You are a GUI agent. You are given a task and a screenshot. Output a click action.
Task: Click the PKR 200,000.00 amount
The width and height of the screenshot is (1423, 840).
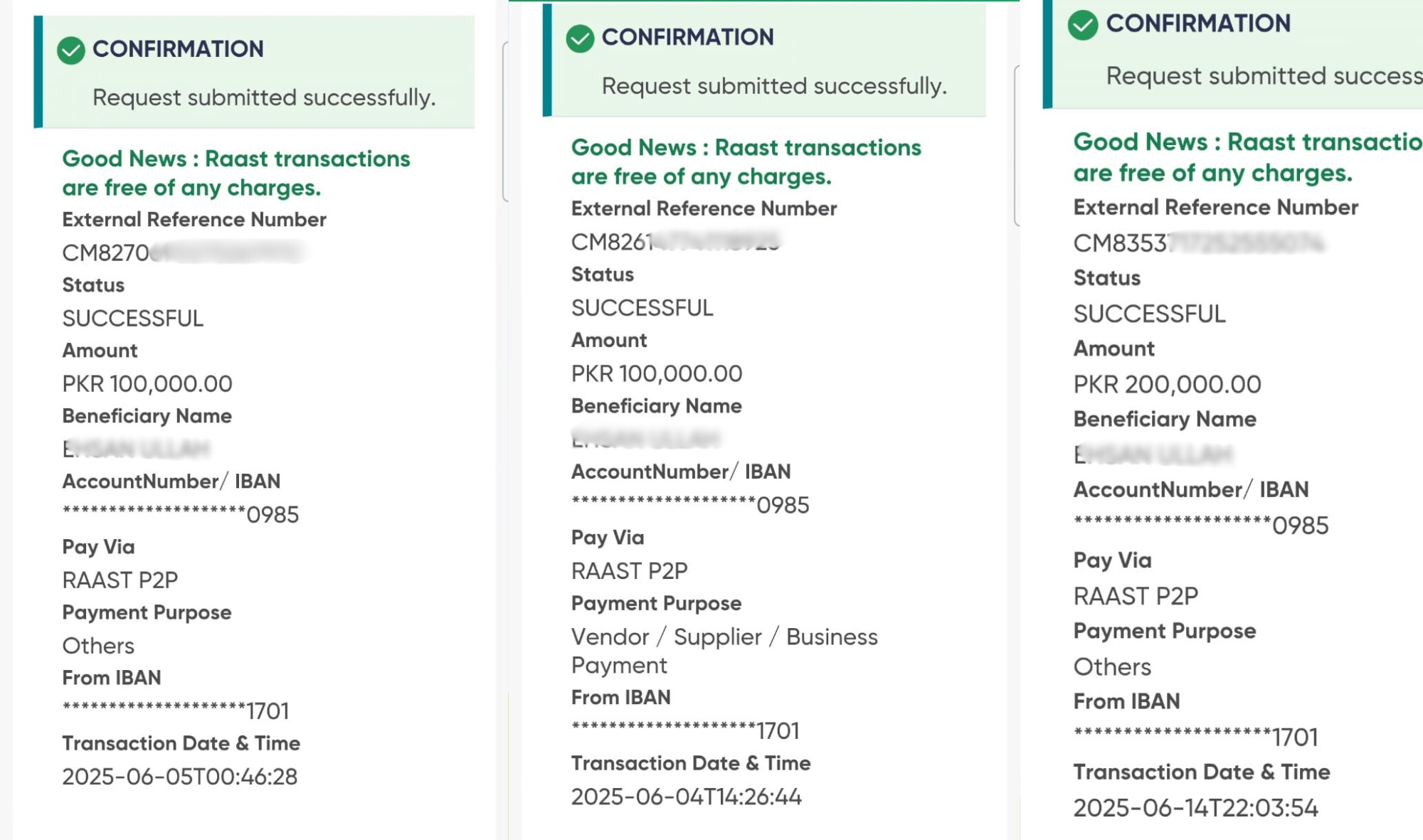(1167, 385)
